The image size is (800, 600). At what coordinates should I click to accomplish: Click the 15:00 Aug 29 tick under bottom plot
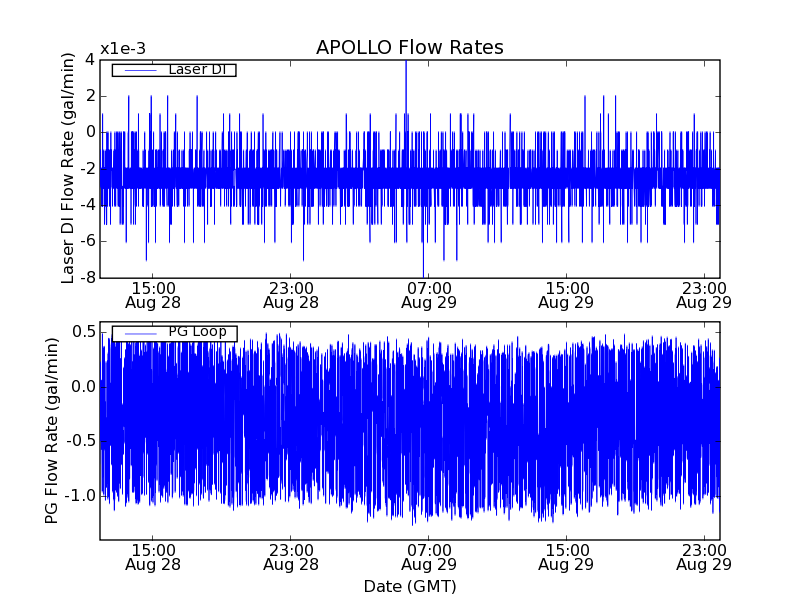(566, 556)
